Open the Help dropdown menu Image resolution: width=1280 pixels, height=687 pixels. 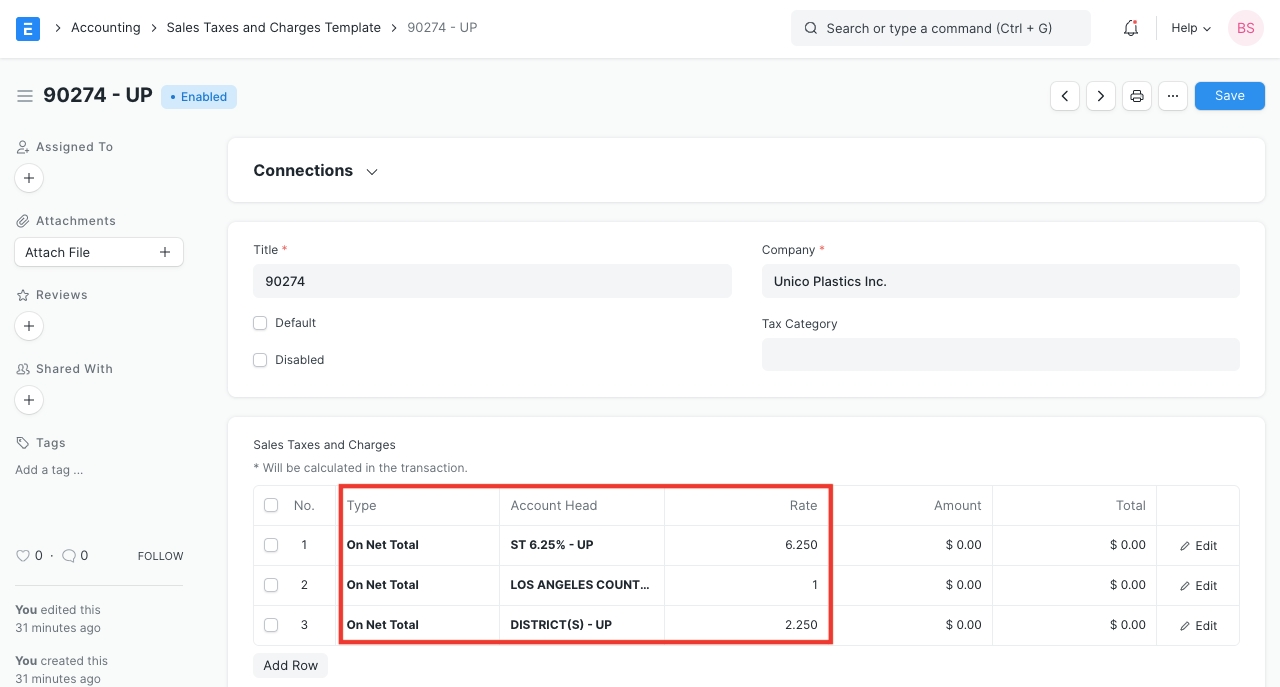[x=1190, y=28]
